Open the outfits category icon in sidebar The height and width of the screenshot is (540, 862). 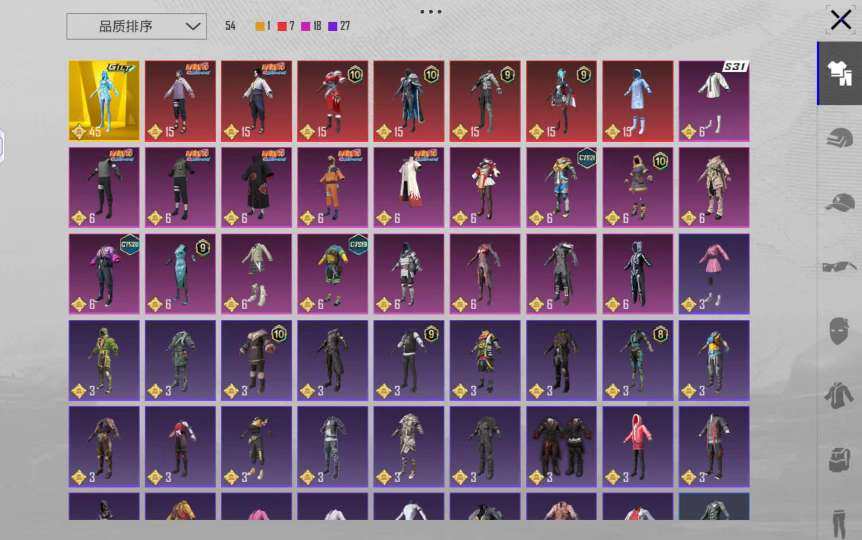point(839,73)
